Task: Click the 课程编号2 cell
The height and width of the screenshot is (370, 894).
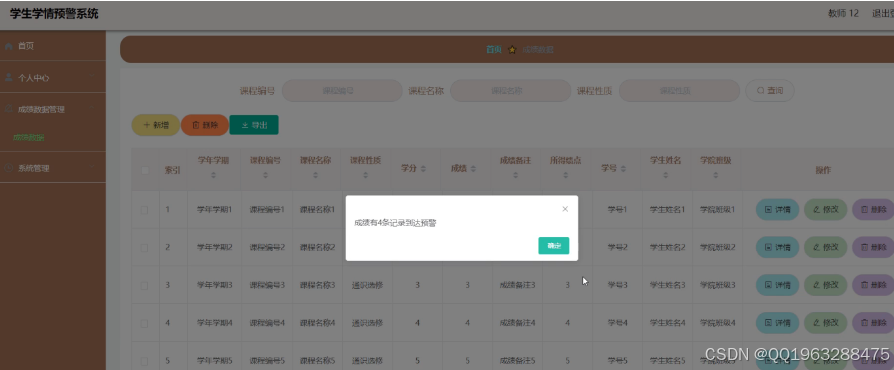Action: pos(267,247)
